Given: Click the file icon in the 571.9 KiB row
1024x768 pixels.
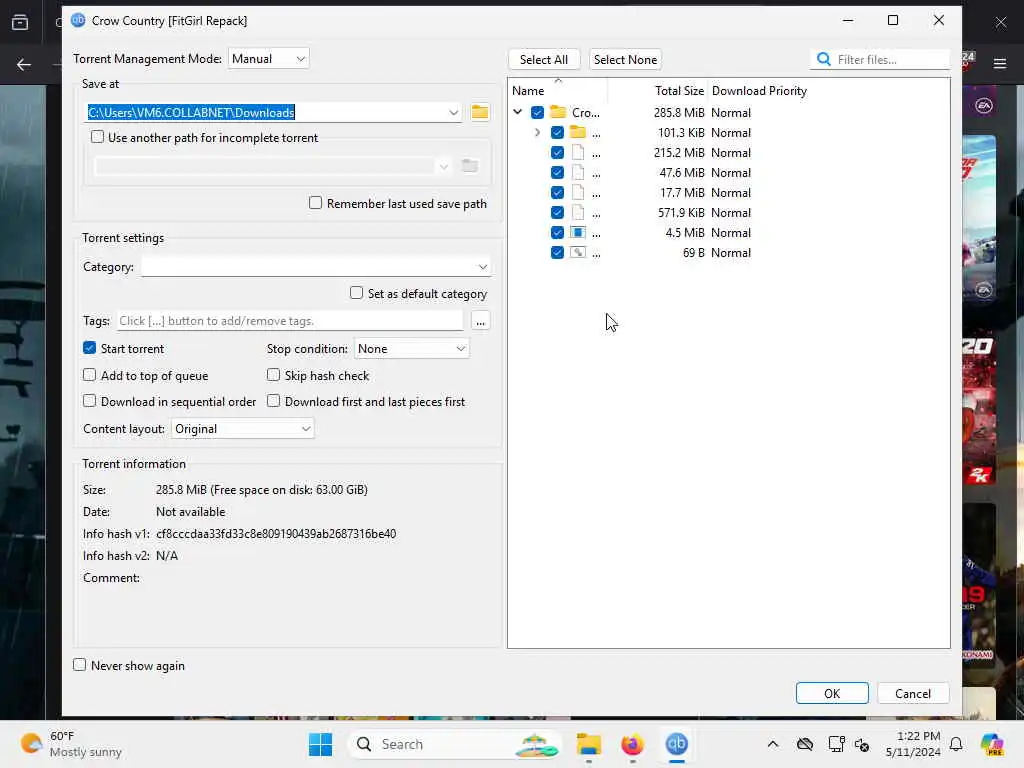Looking at the screenshot, I should tap(578, 213).
